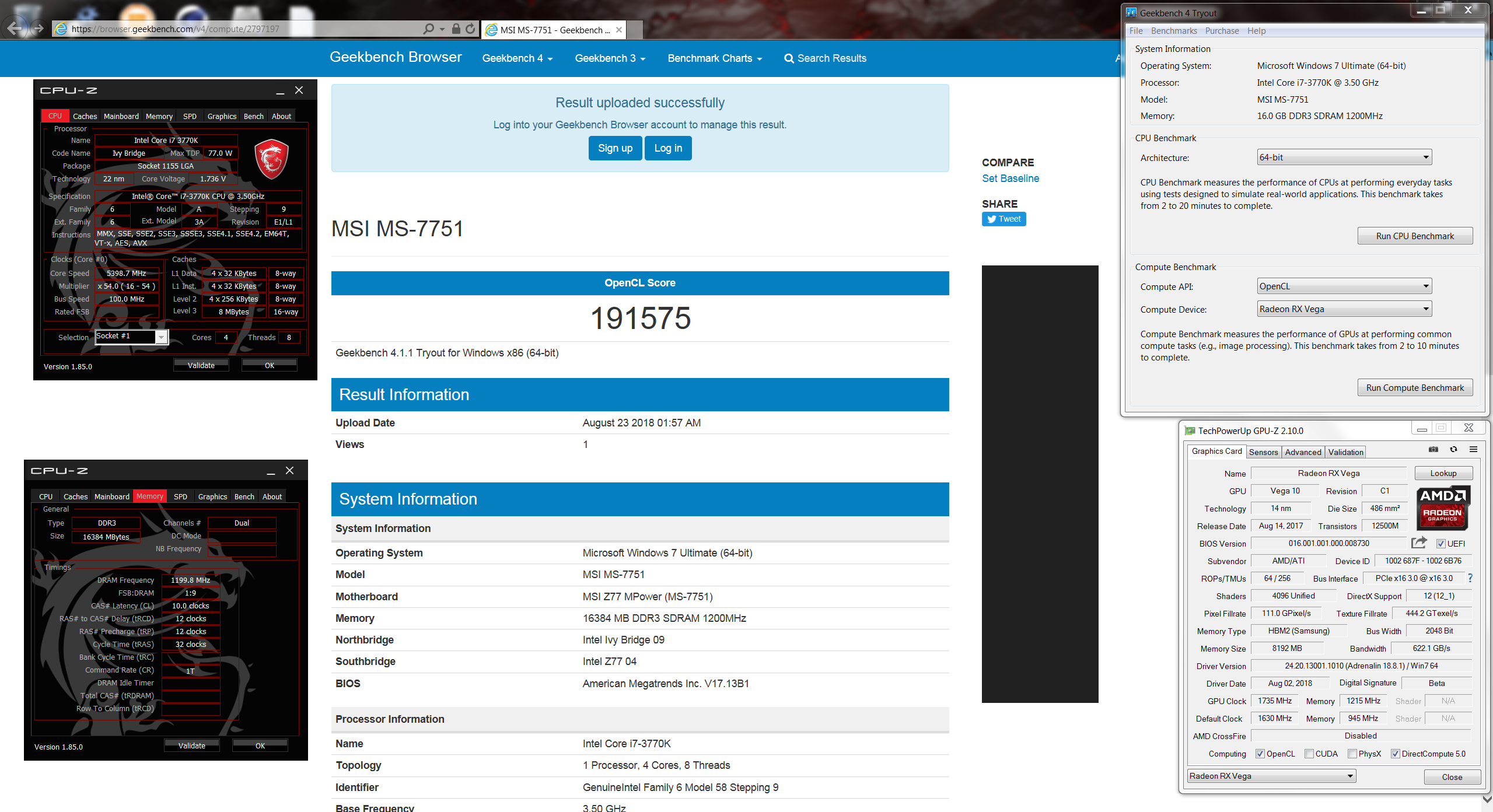This screenshot has height=812, width=1493.
Task: Toggle the PhysX computing checkbox
Action: 1352,754
